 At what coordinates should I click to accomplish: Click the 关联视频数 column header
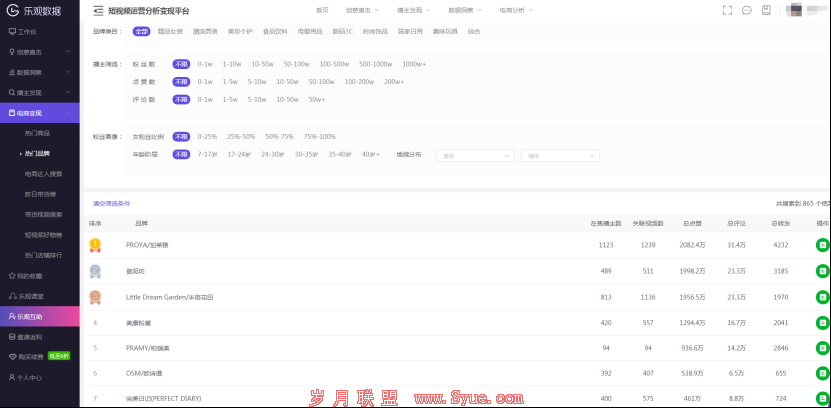click(x=648, y=224)
